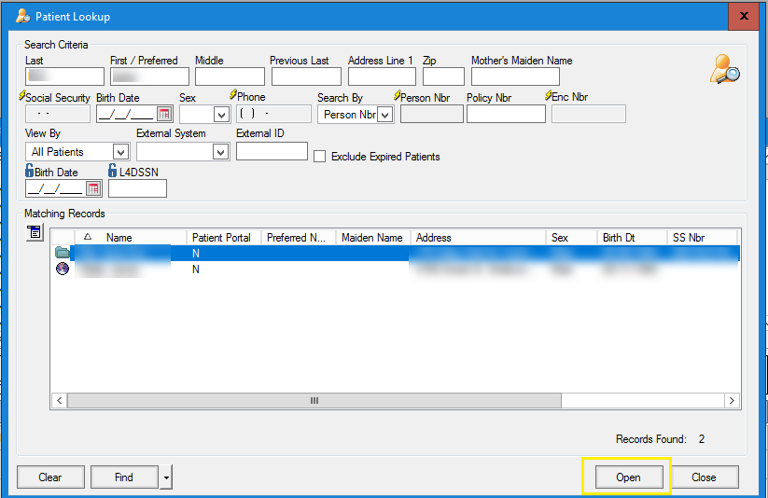
Task: Click the lightning icon next to Social Security
Action: (22, 95)
